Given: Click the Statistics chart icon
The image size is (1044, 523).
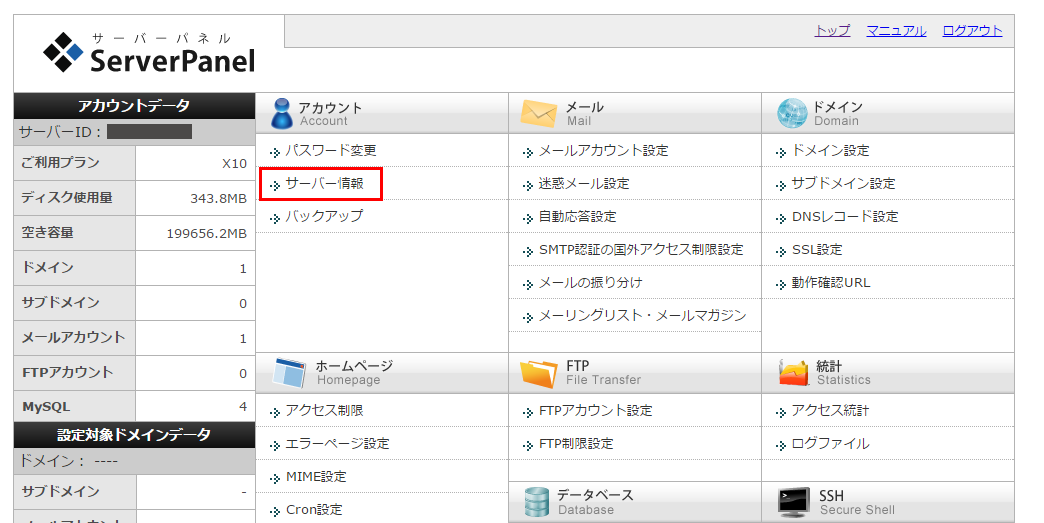Looking at the screenshot, I should point(793,373).
